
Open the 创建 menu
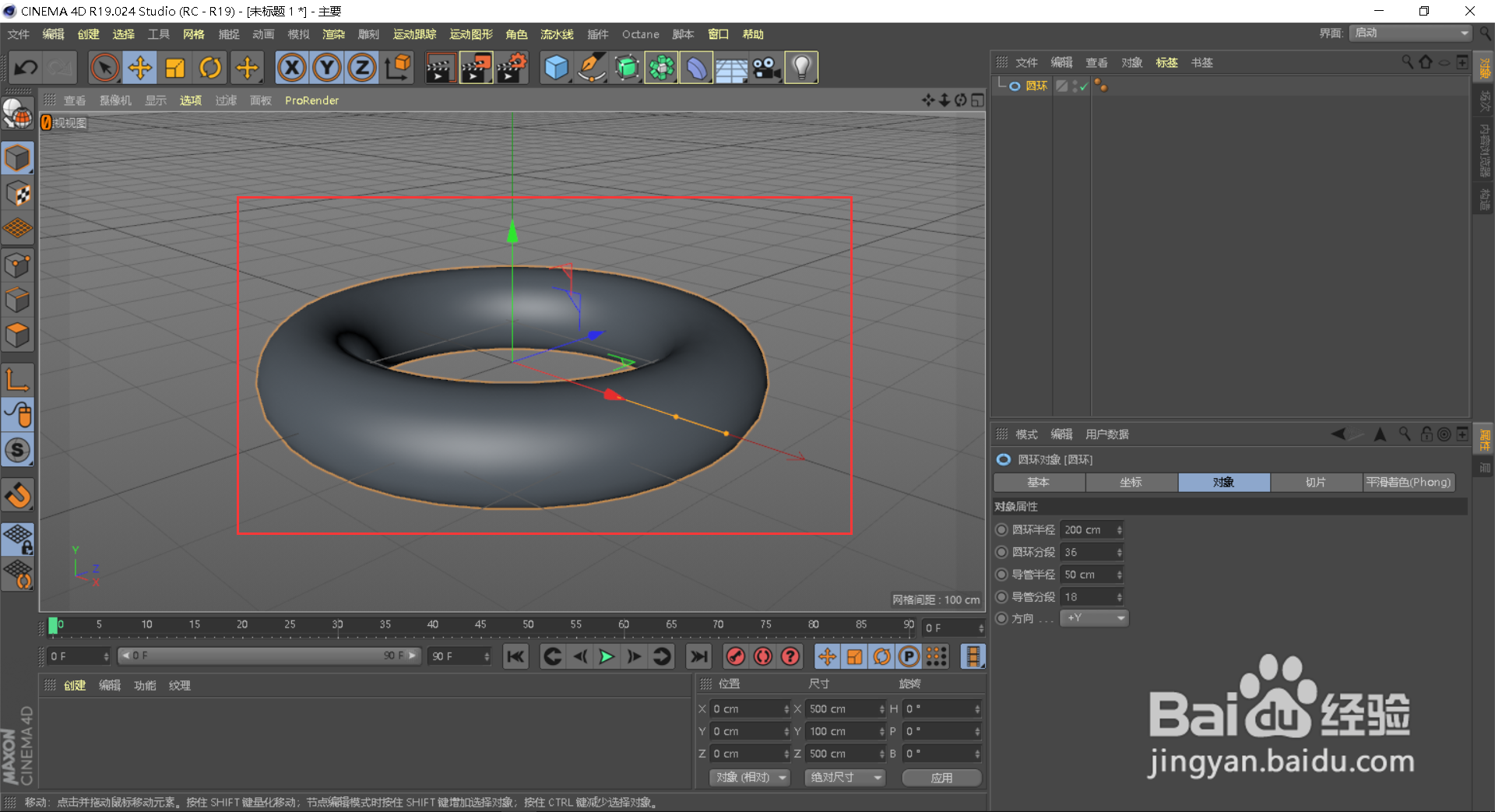88,34
